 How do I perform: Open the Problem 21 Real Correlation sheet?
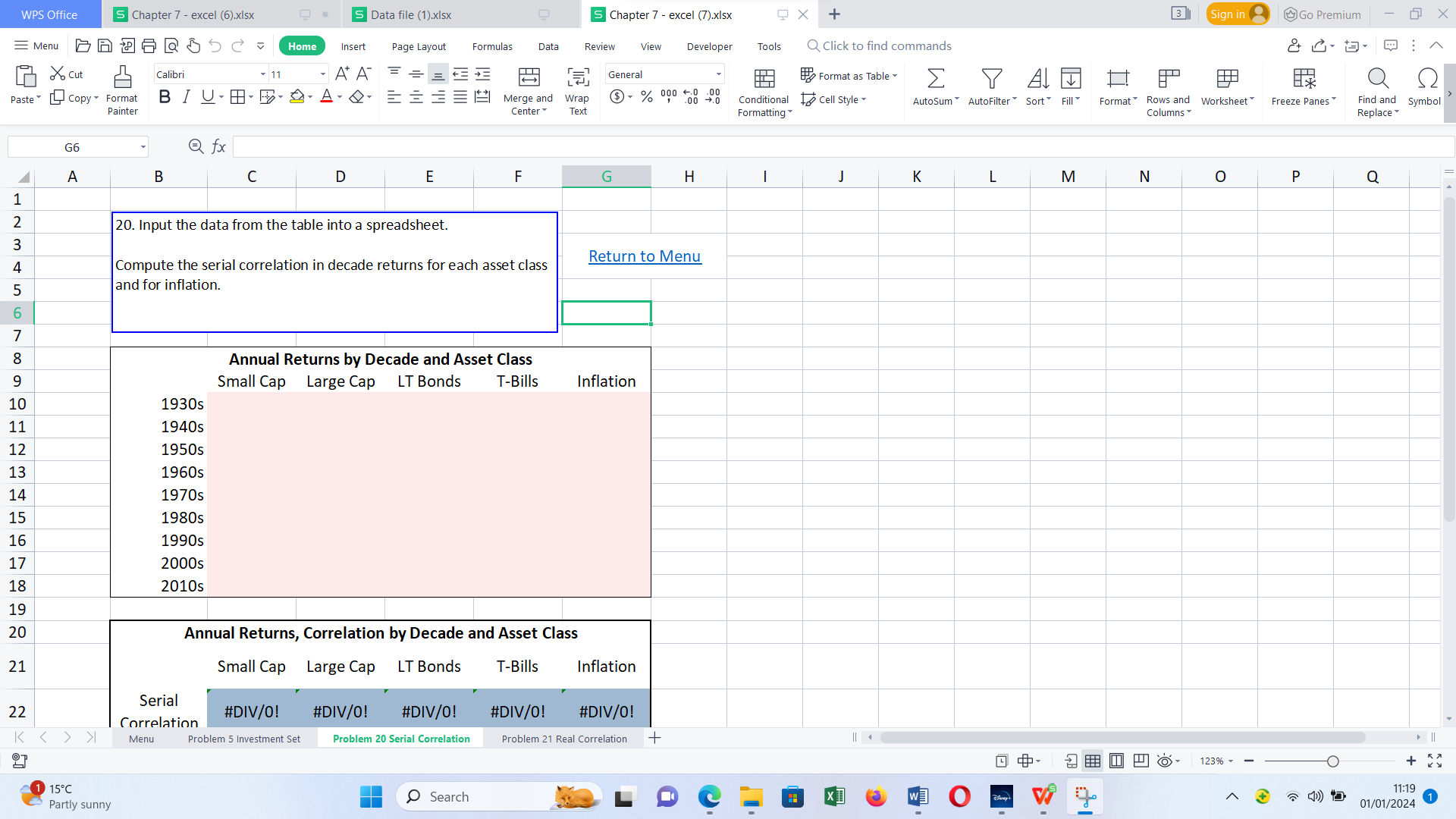click(x=563, y=738)
